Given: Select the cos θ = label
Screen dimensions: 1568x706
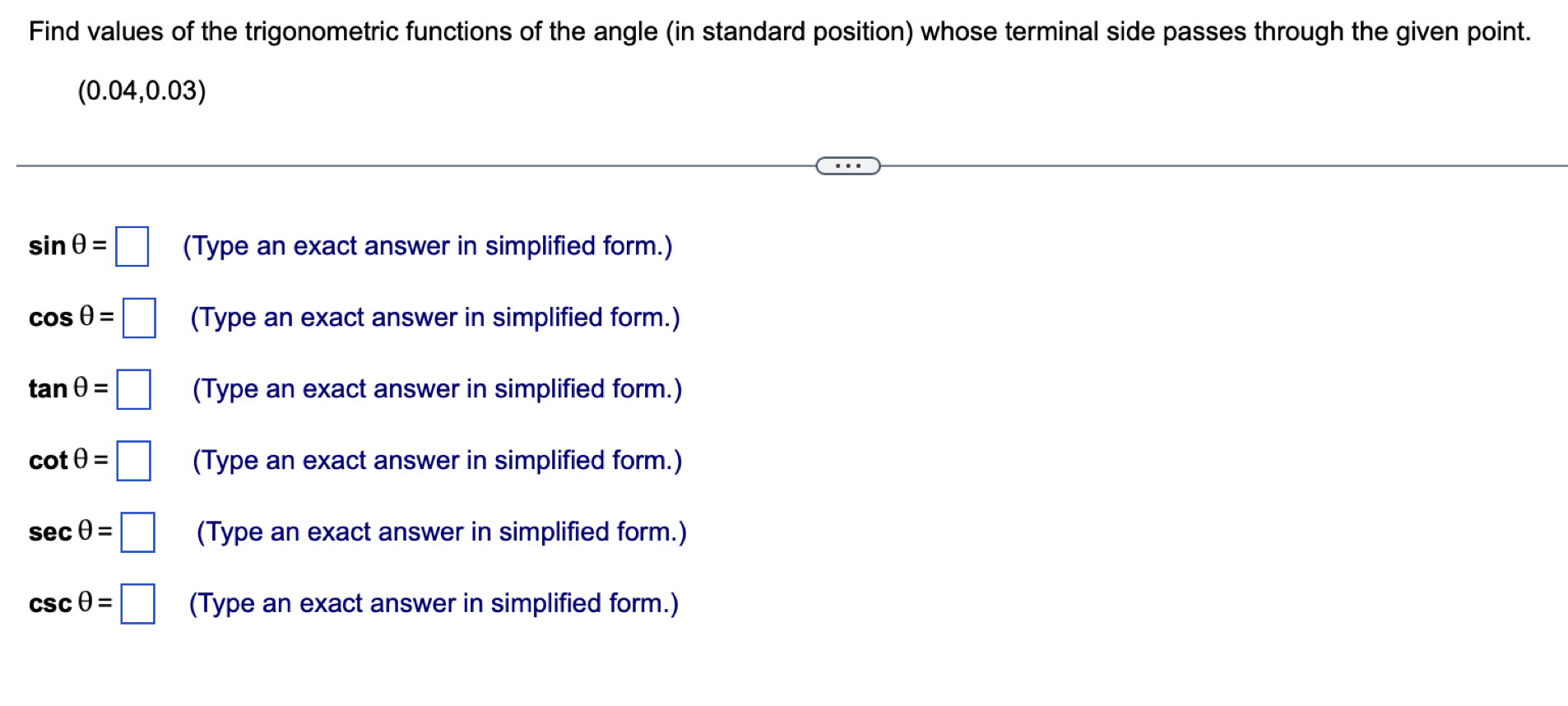Looking at the screenshot, I should (x=69, y=318).
